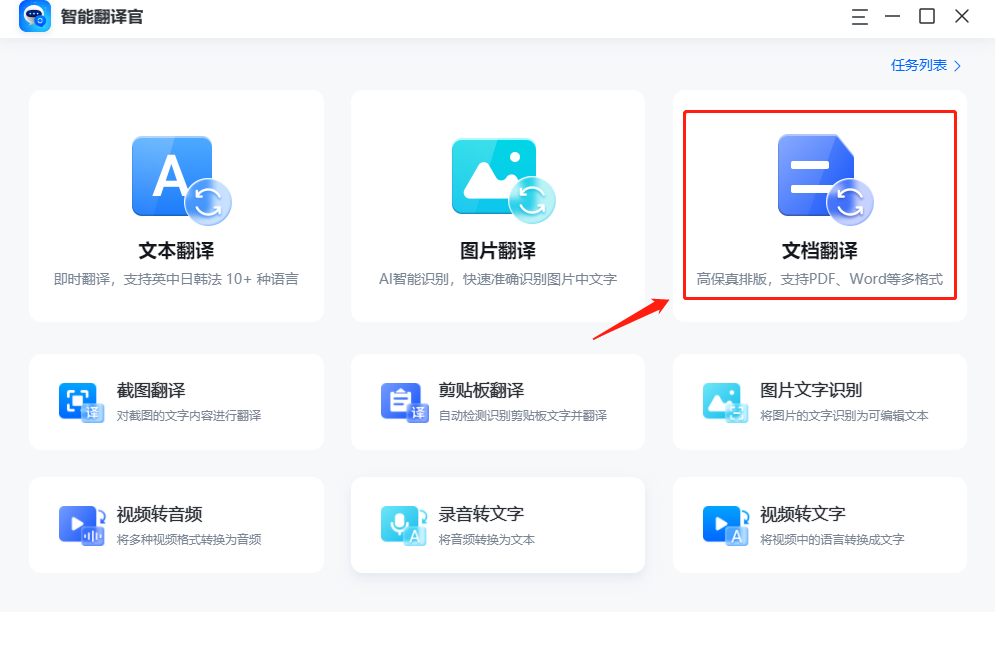Click the 智能翻译官 title text
The image size is (1007, 657).
tap(102, 17)
